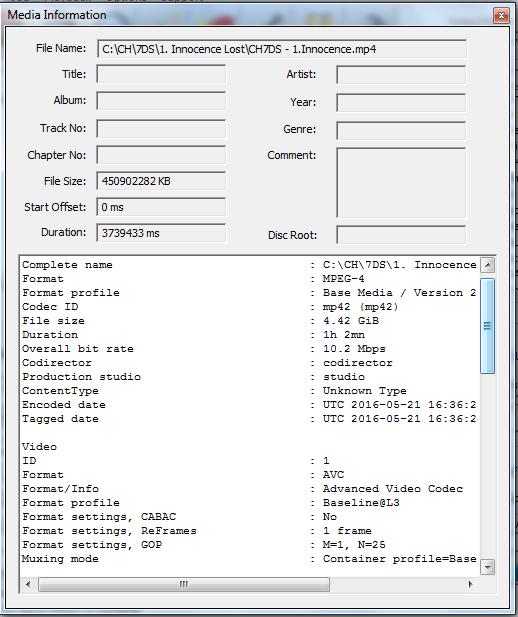The image size is (518, 617).
Task: Click the scroll right arrow in details pane
Action: (470, 584)
